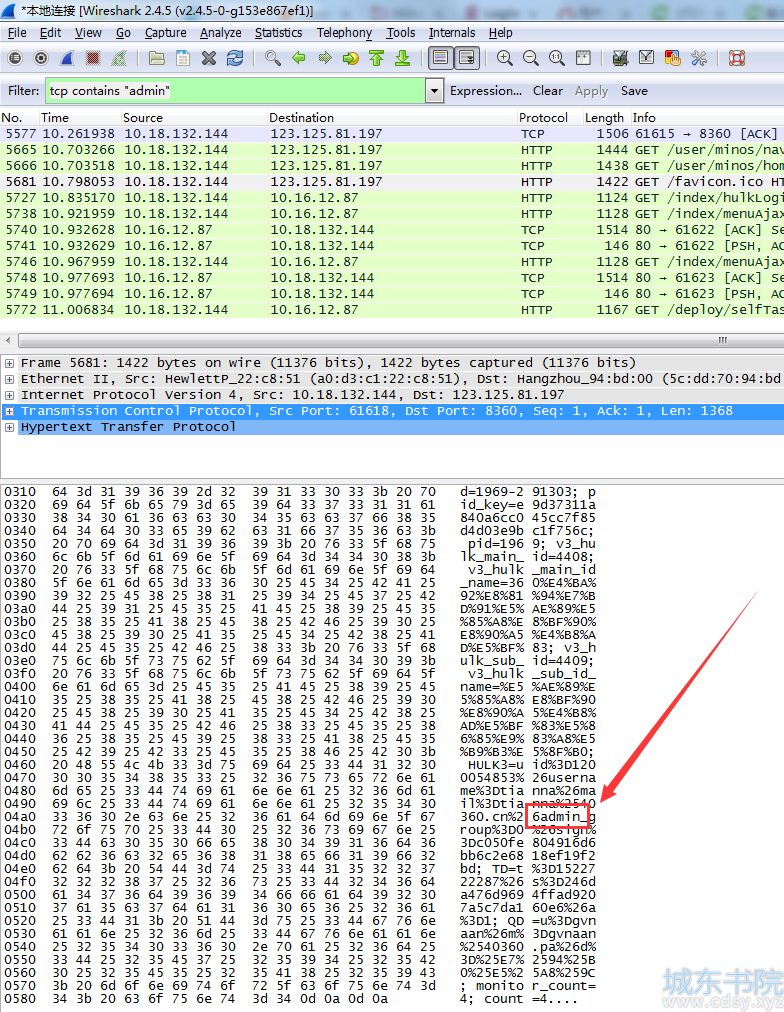784x1012 pixels.
Task: Open the capture filters editor icon
Action: 621,58
